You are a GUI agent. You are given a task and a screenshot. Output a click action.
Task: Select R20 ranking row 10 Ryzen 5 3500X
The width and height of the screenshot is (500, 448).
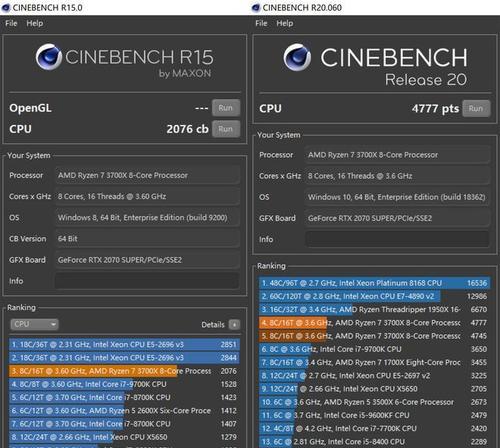(375, 402)
